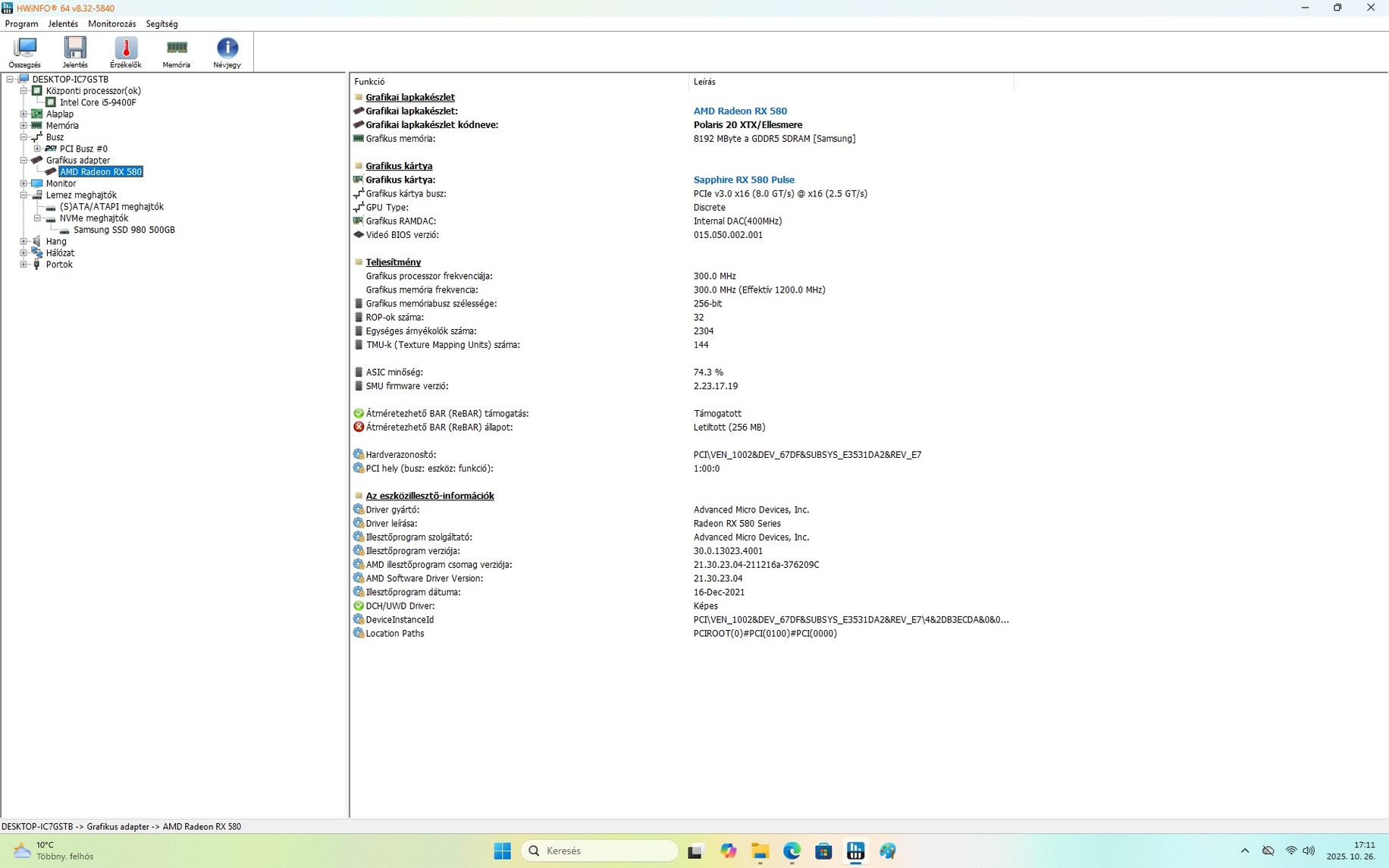Open the Copilot taskbar icon
Image resolution: width=1389 pixels, height=868 pixels.
click(x=728, y=851)
